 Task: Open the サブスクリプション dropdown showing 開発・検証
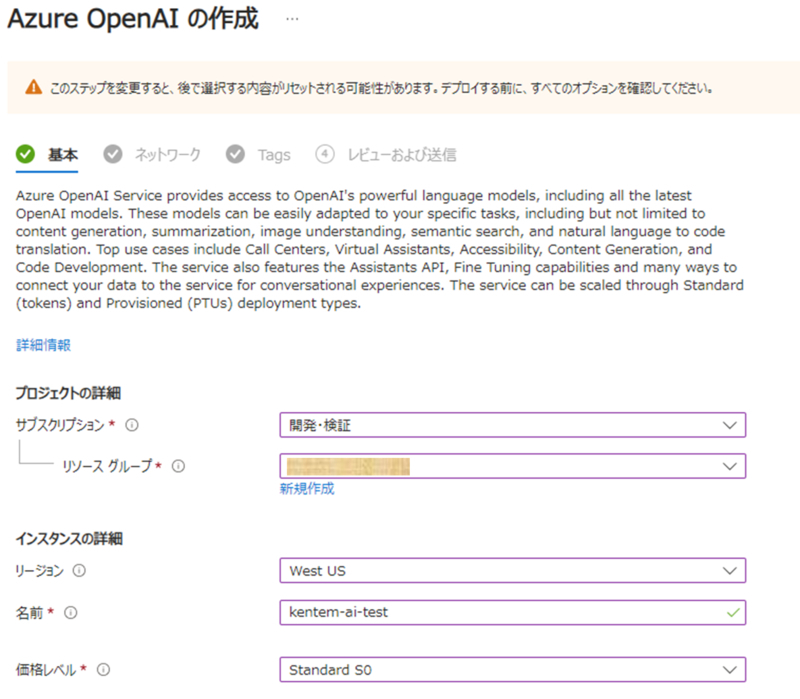pos(510,424)
